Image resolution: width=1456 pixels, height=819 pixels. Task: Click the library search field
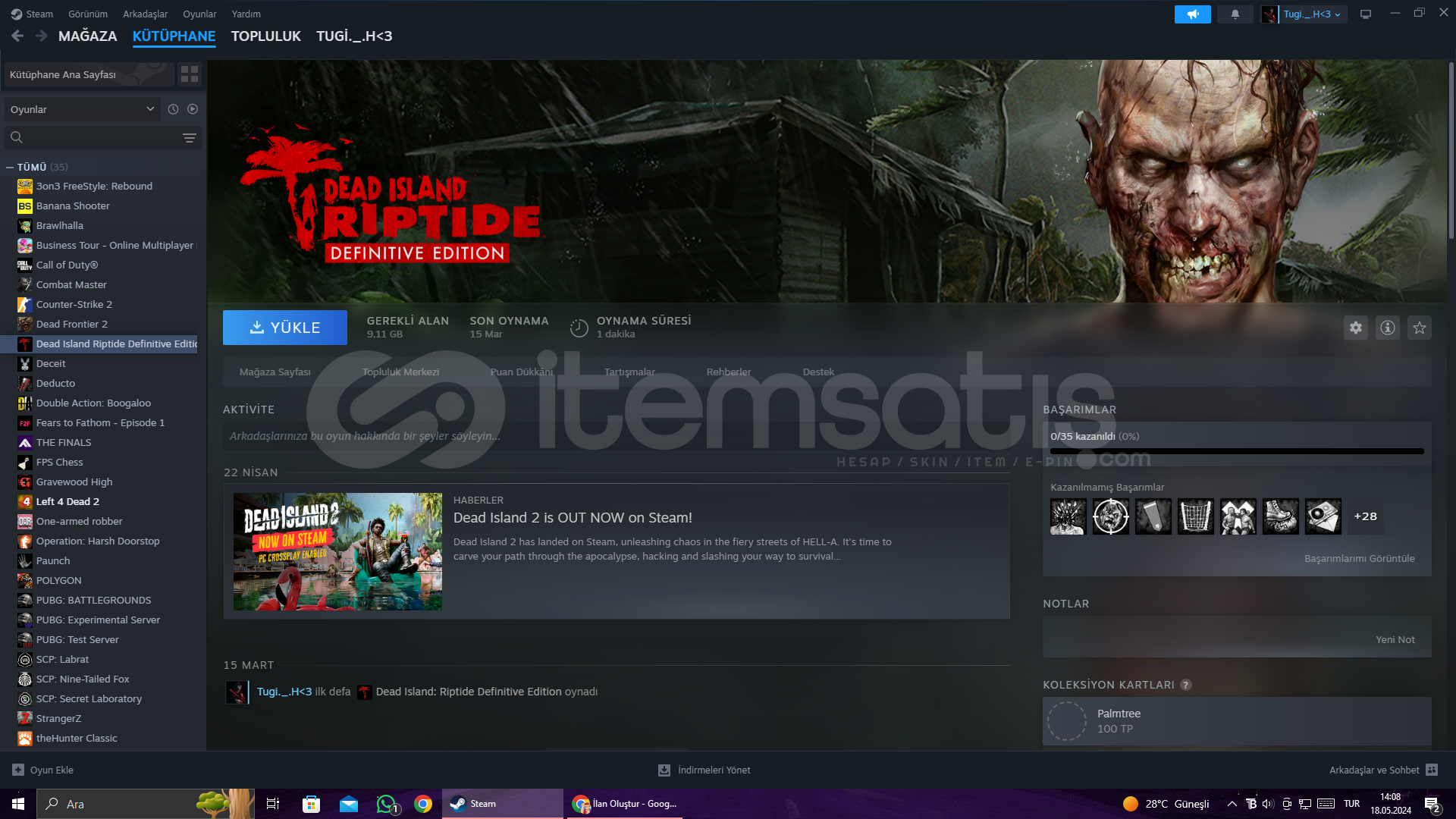pyautogui.click(x=103, y=138)
